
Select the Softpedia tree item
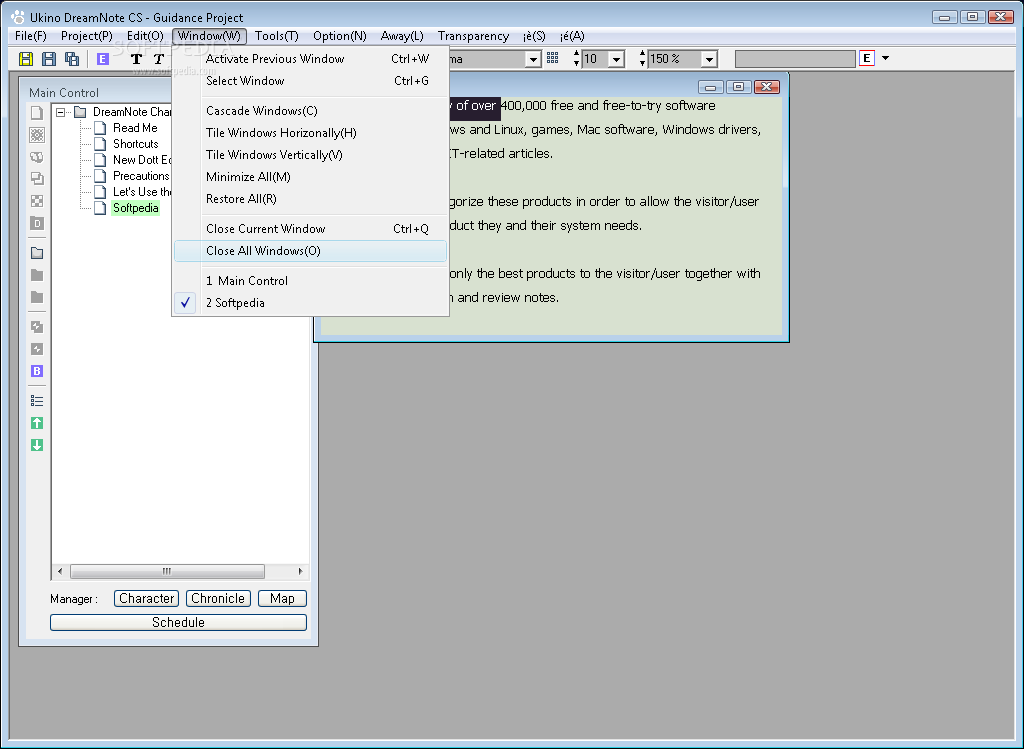point(136,208)
